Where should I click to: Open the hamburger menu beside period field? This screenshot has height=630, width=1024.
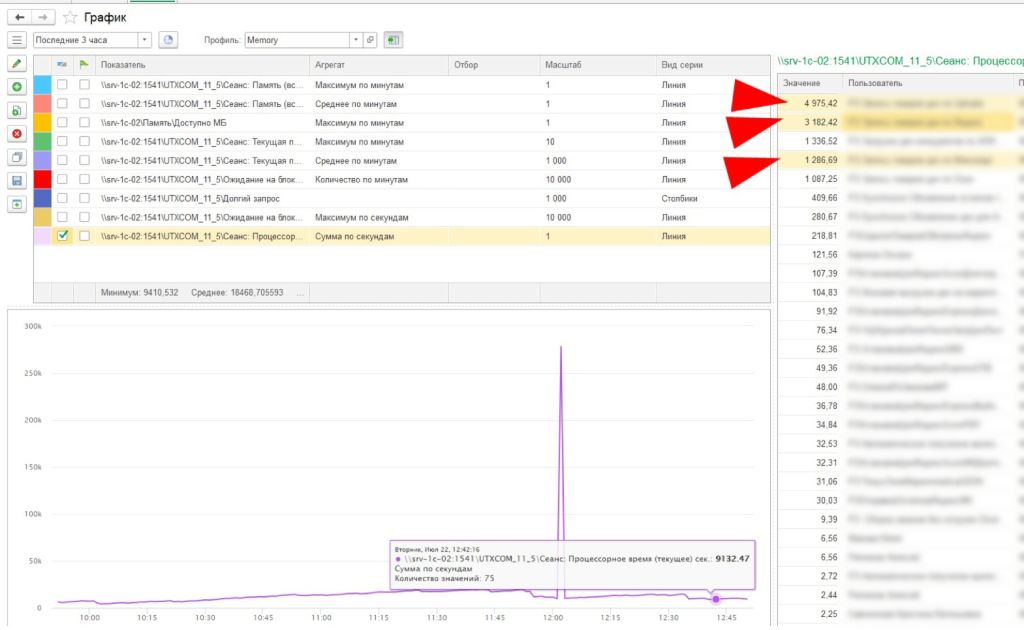pyautogui.click(x=17, y=40)
